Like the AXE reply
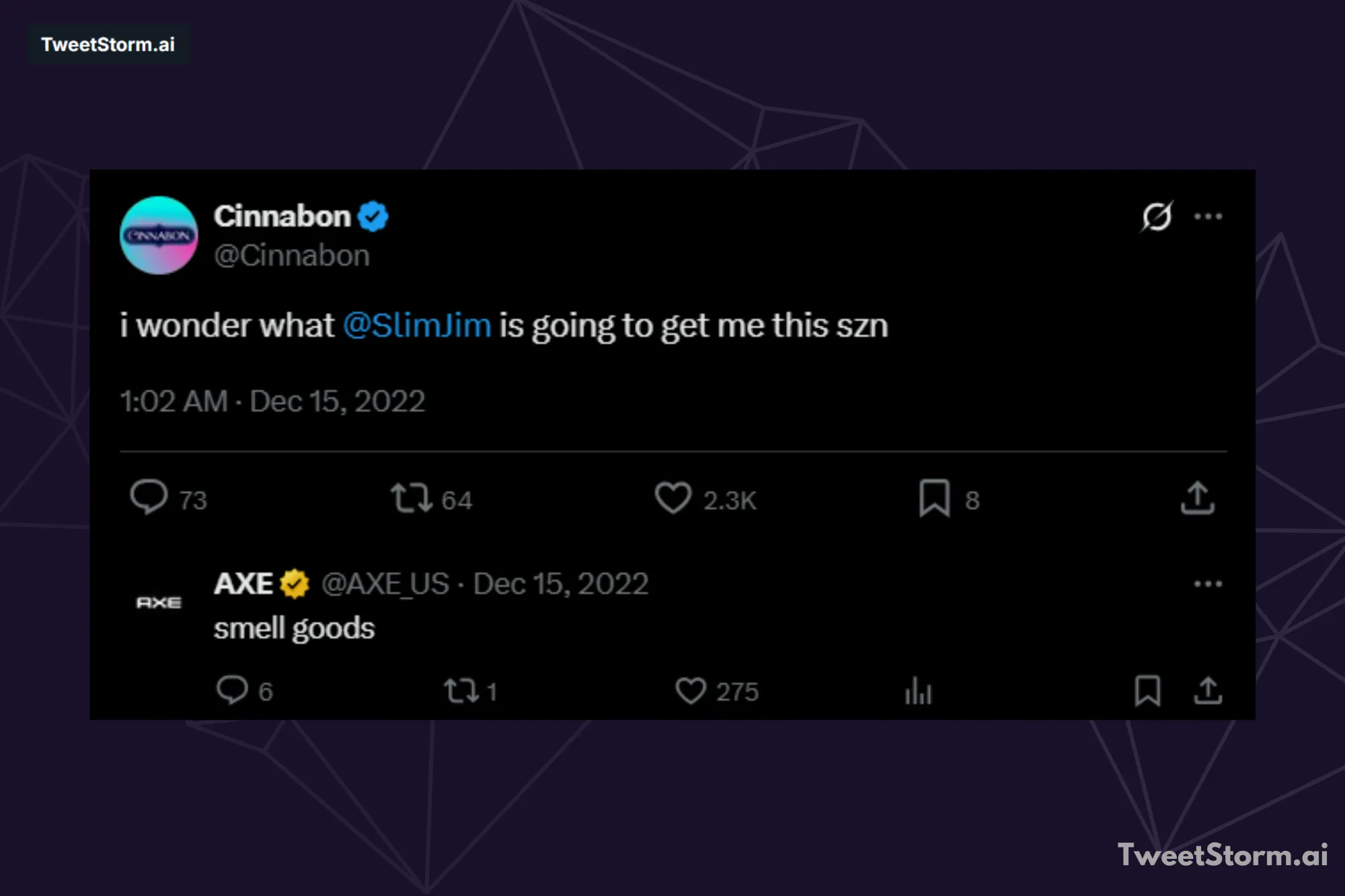The width and height of the screenshot is (1345, 896). 692,690
